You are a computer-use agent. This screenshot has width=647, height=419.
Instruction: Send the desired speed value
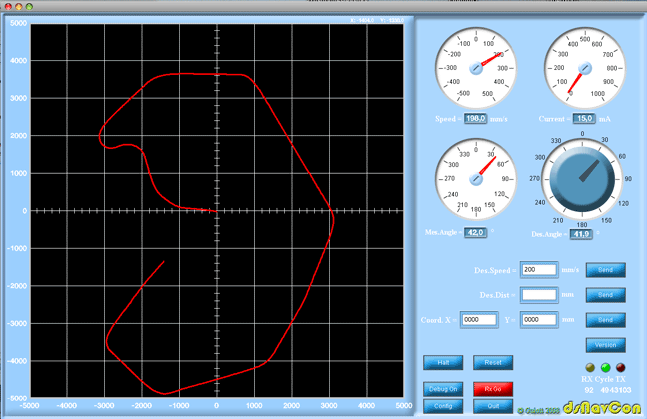click(605, 270)
